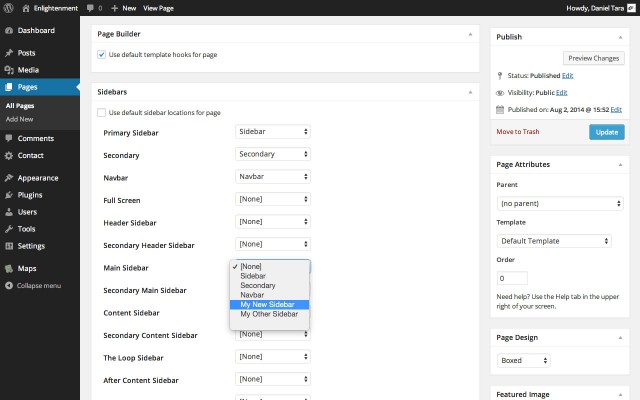Open the Plugins icon in sidebar
640x400 pixels.
(x=9, y=195)
